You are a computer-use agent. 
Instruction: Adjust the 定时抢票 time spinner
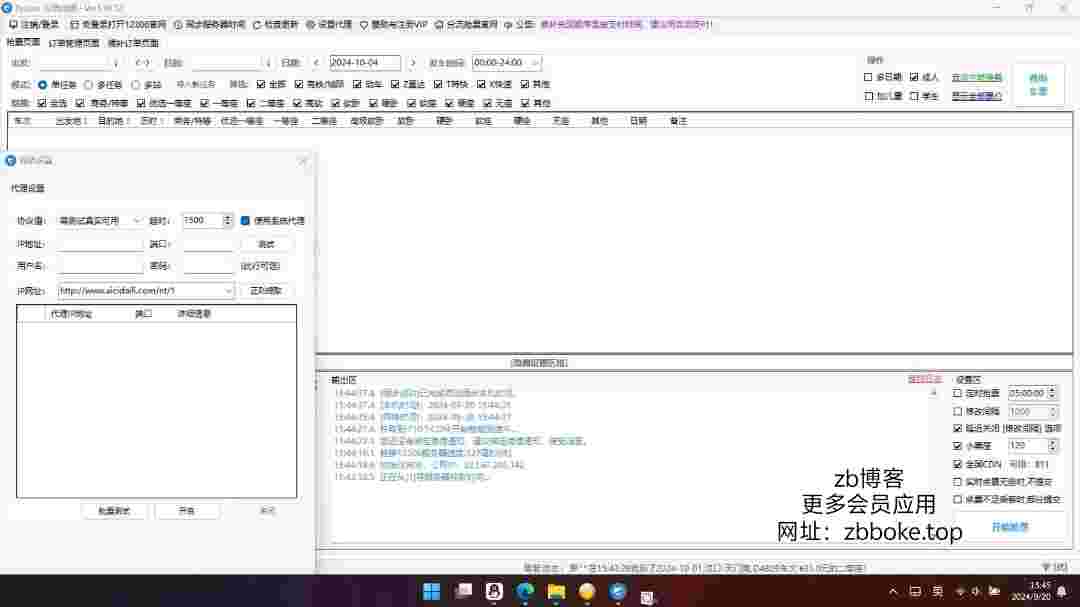[x=1052, y=393]
